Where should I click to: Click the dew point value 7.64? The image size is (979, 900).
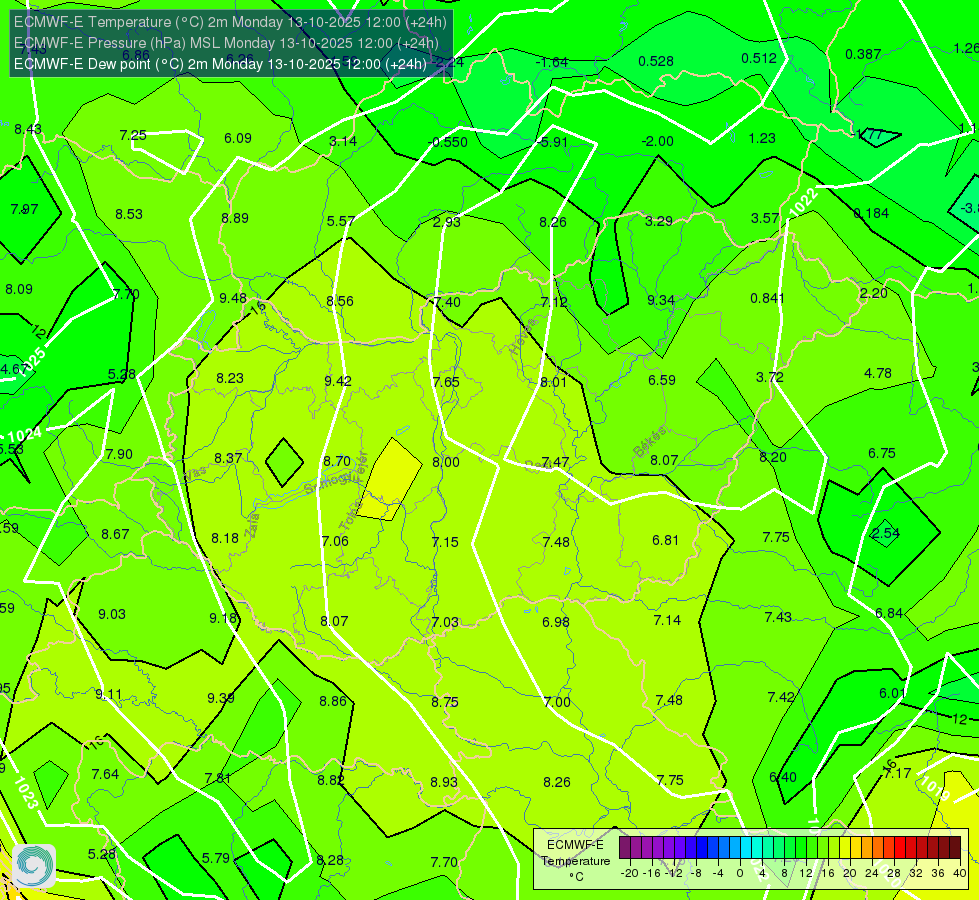pyautogui.click(x=105, y=774)
